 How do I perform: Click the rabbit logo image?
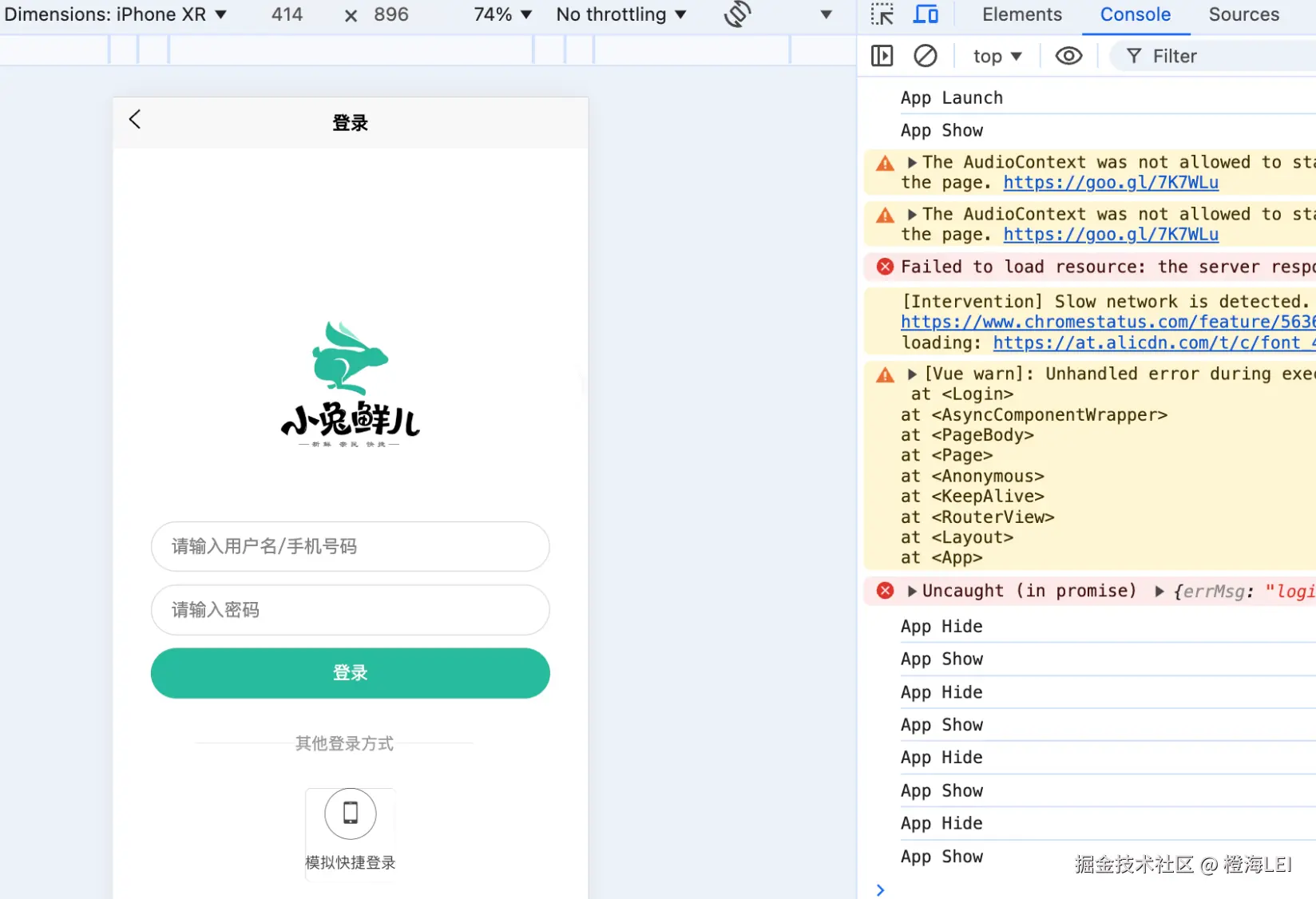click(x=351, y=385)
